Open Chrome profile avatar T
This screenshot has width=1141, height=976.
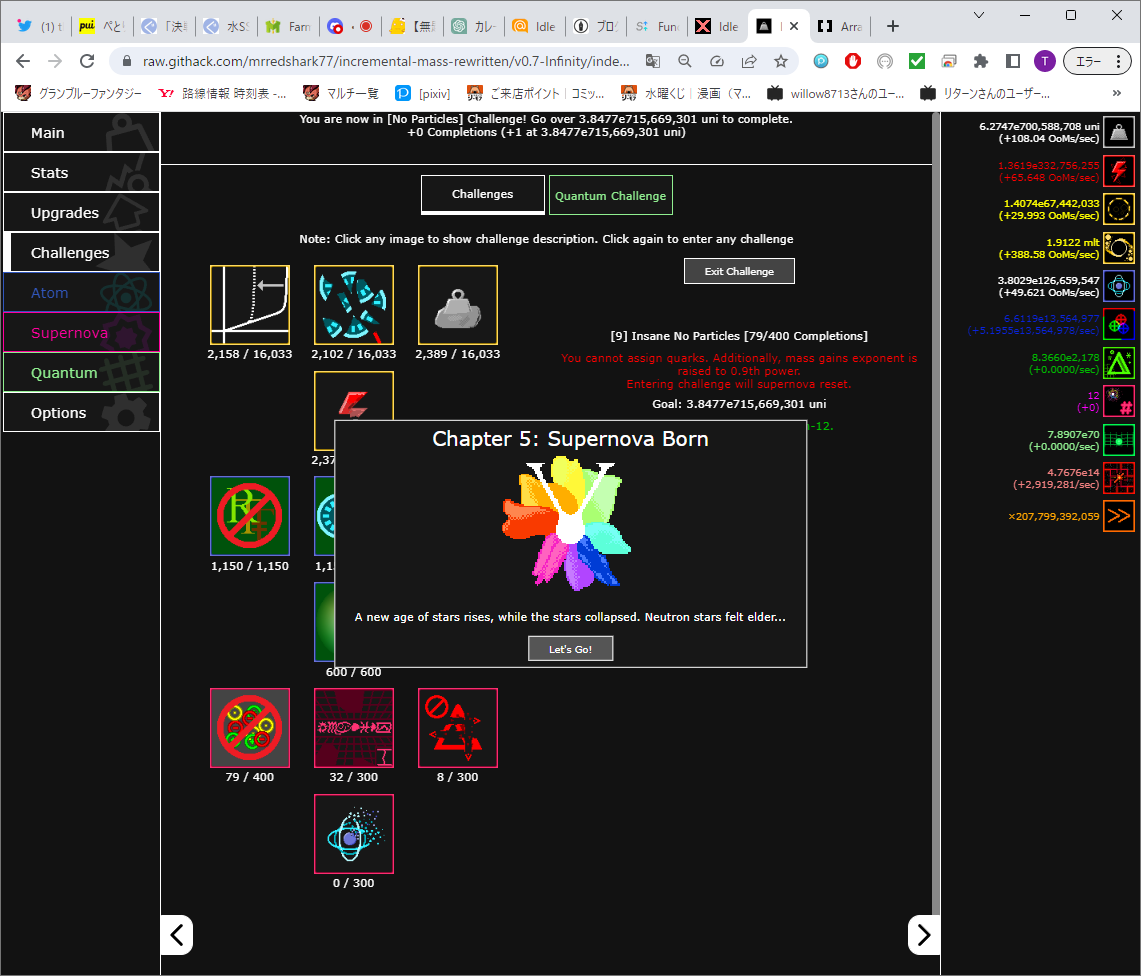point(1044,61)
